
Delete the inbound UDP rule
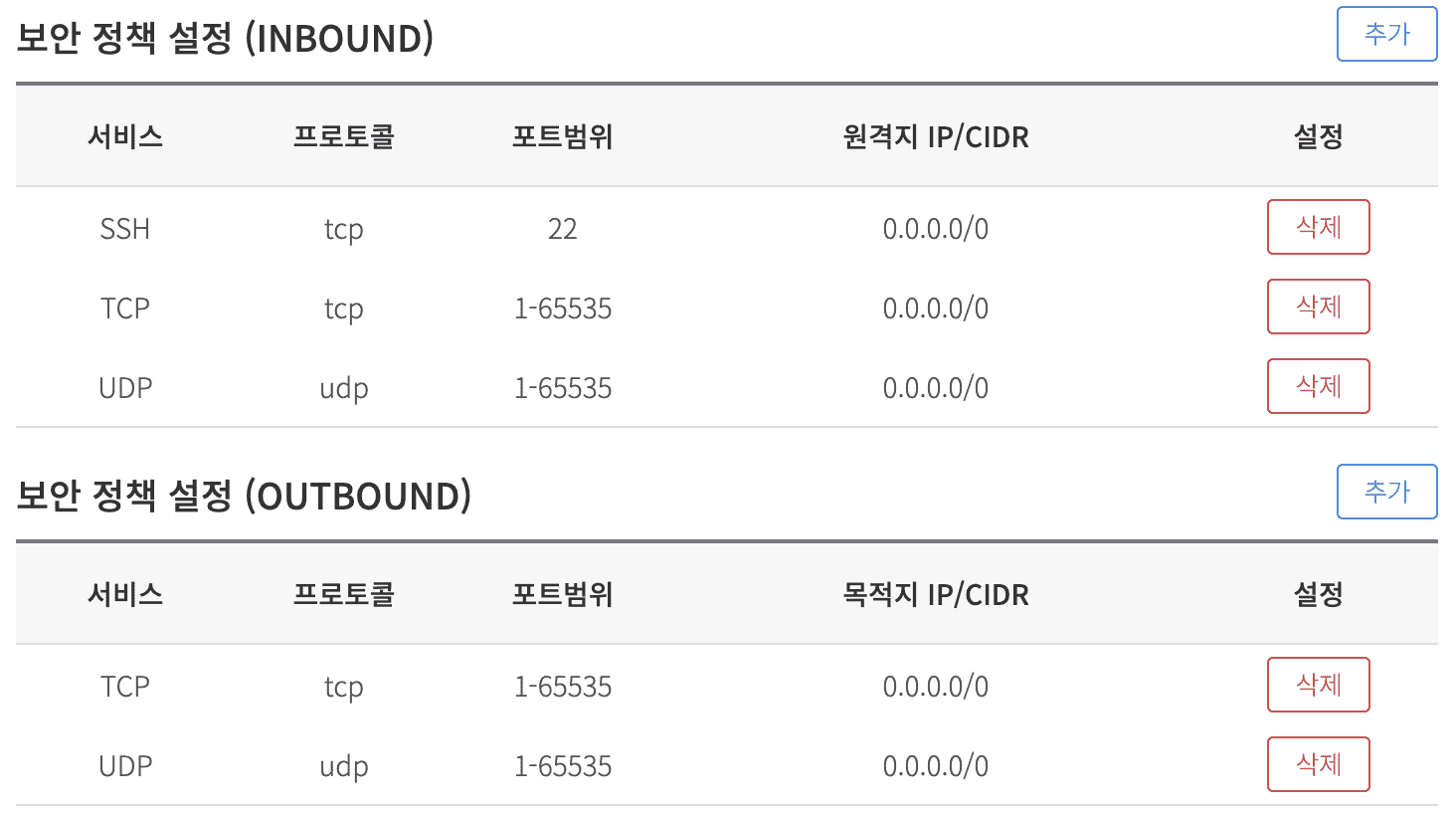click(1319, 386)
